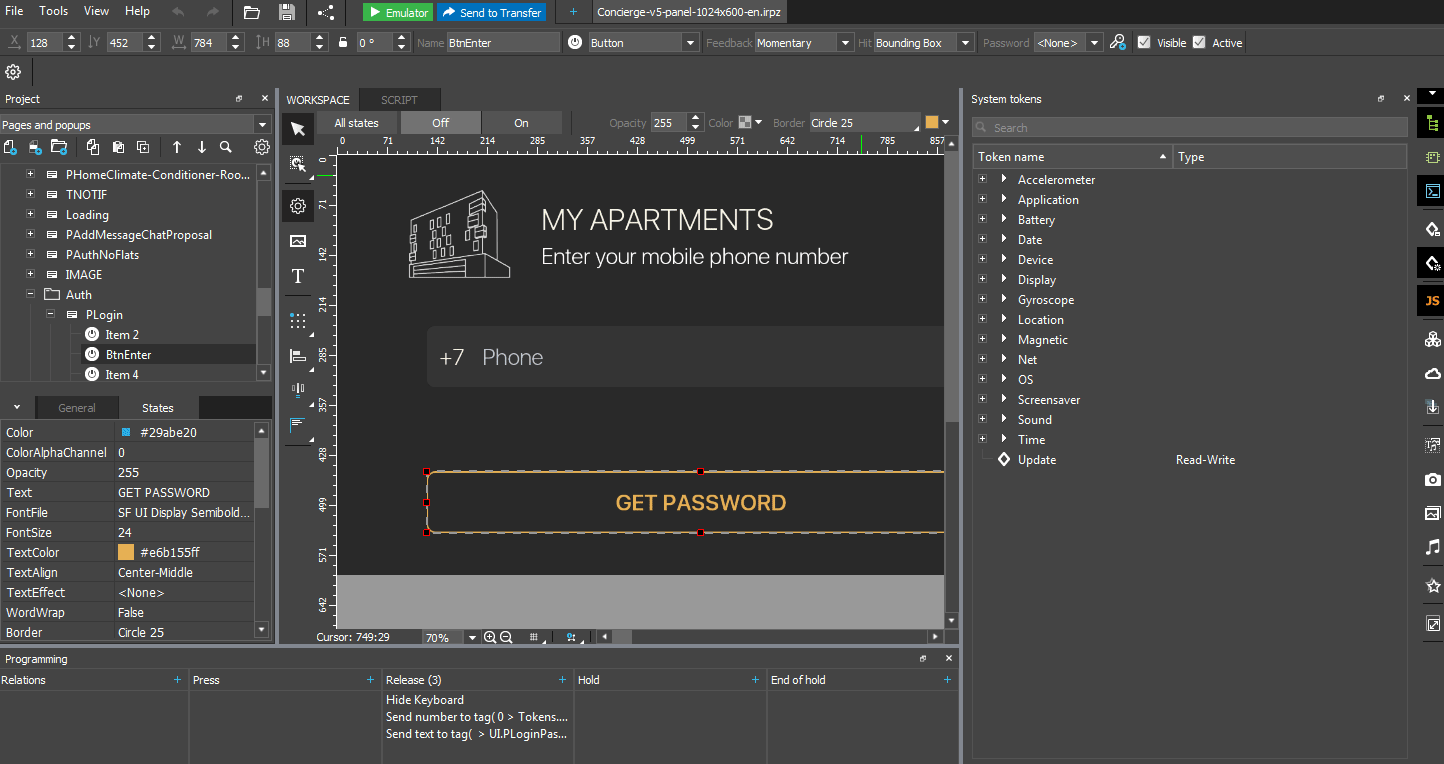Click the zoom in magnifier icon
Screen dimensions: 1444x764
pos(490,637)
